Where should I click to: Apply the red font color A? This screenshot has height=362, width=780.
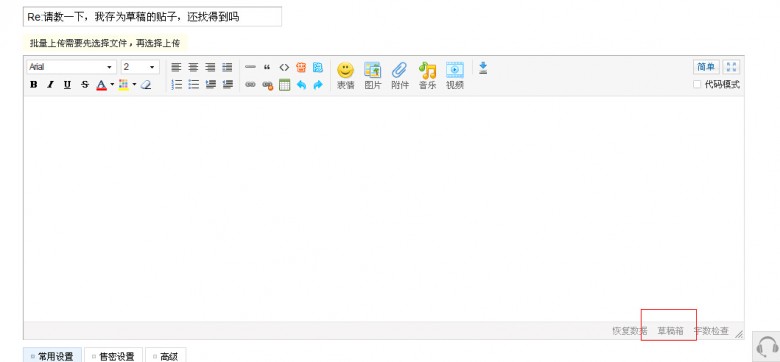(x=101, y=85)
